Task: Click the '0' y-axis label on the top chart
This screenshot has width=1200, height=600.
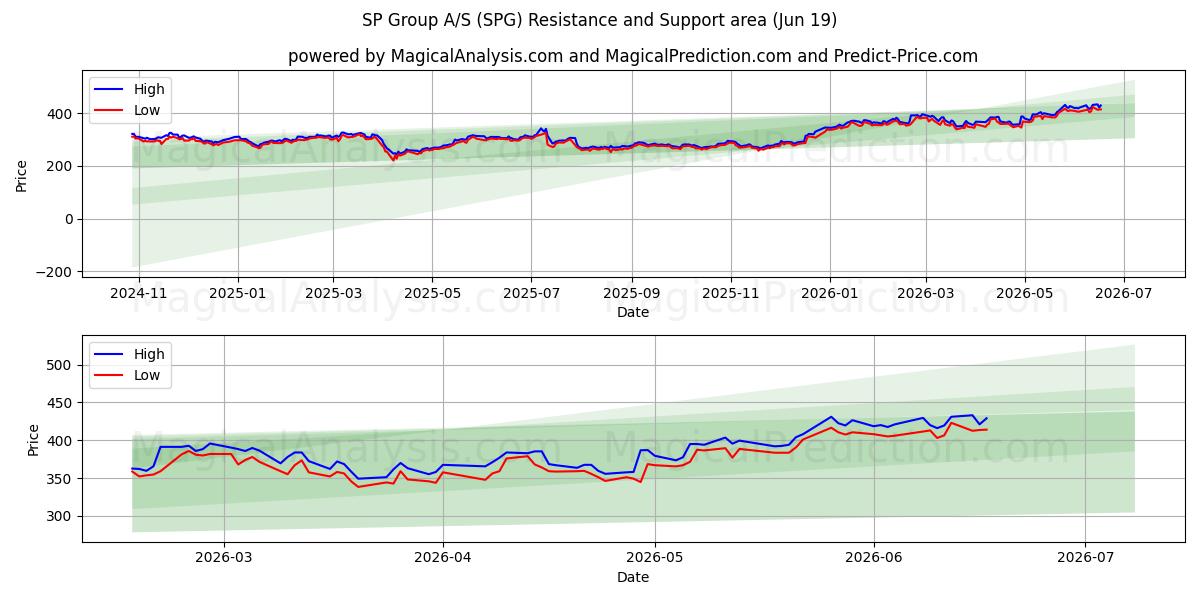Action: (70, 219)
